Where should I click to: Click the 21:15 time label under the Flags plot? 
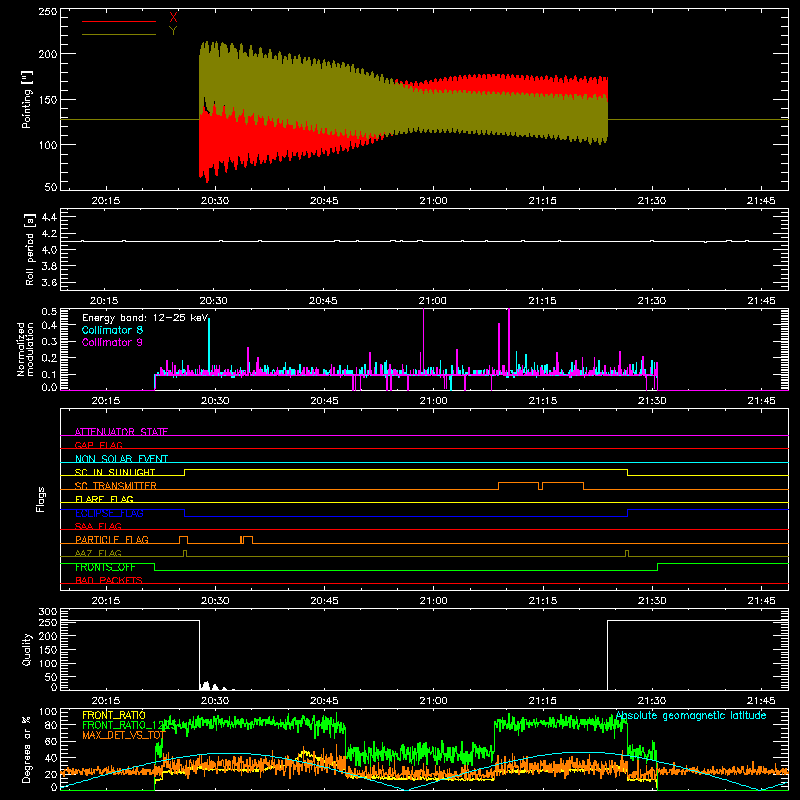pos(542,601)
